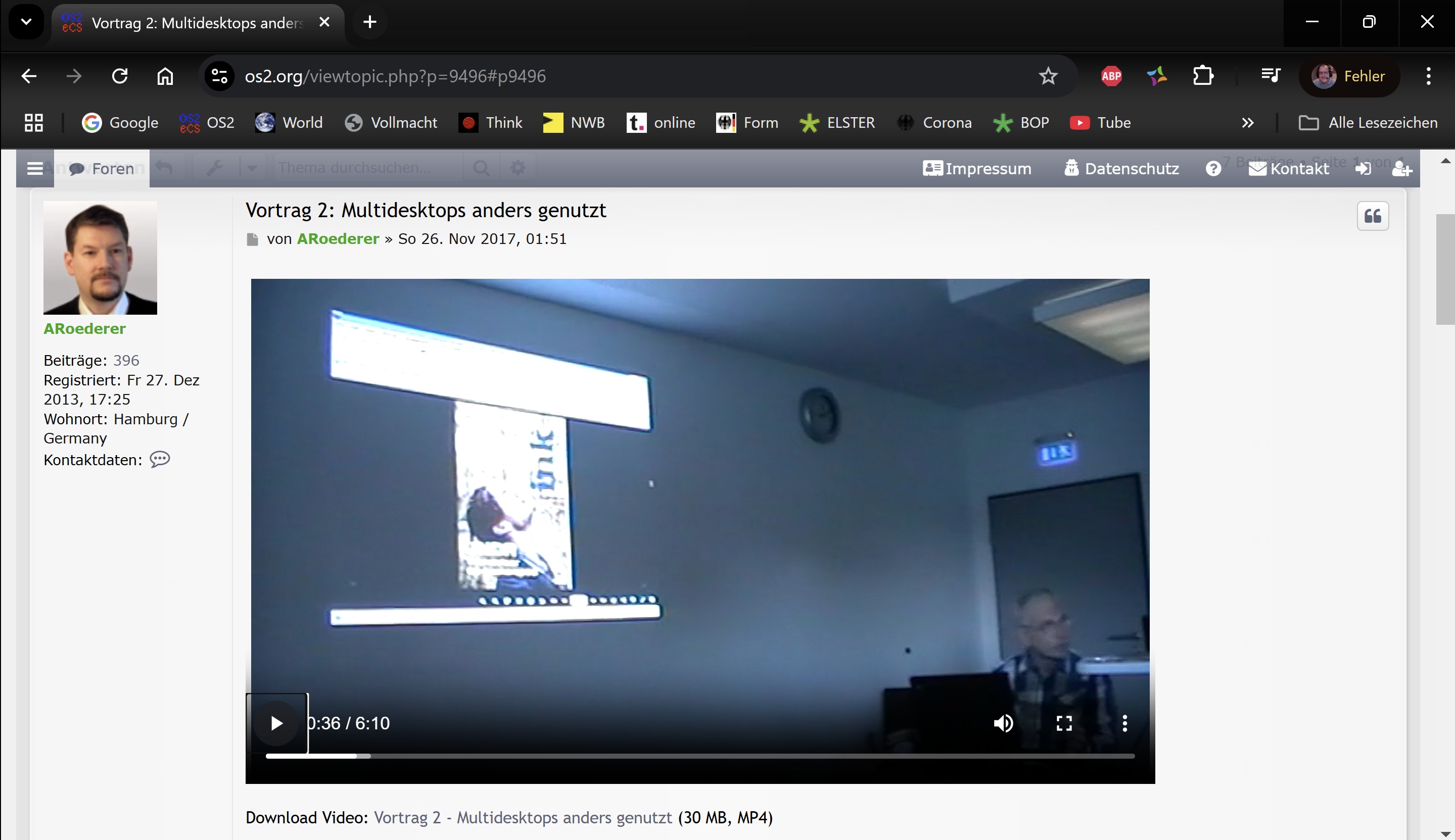1455x840 pixels.
Task: Open the OS2 bookmark
Action: (x=207, y=122)
